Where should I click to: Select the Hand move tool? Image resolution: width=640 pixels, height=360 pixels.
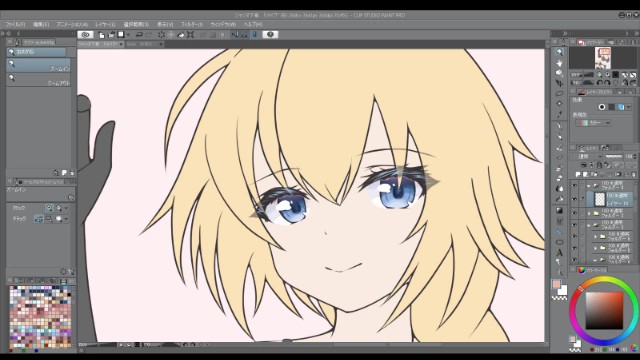coord(559,63)
